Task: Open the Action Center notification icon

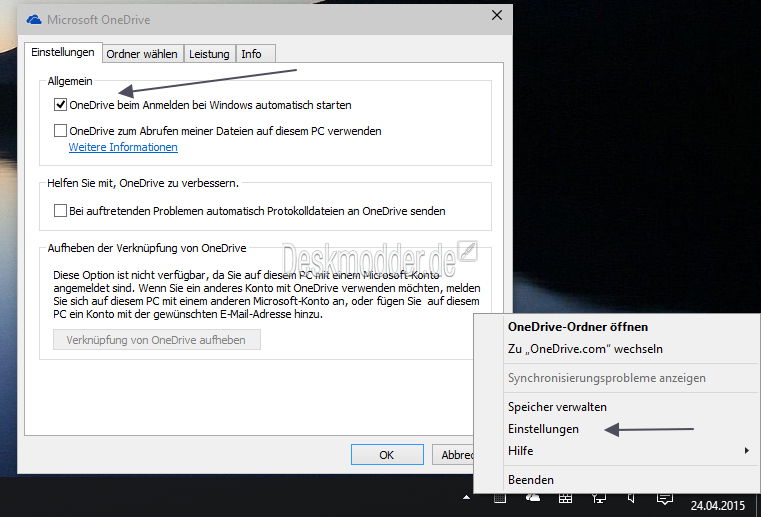Action: pos(664,499)
